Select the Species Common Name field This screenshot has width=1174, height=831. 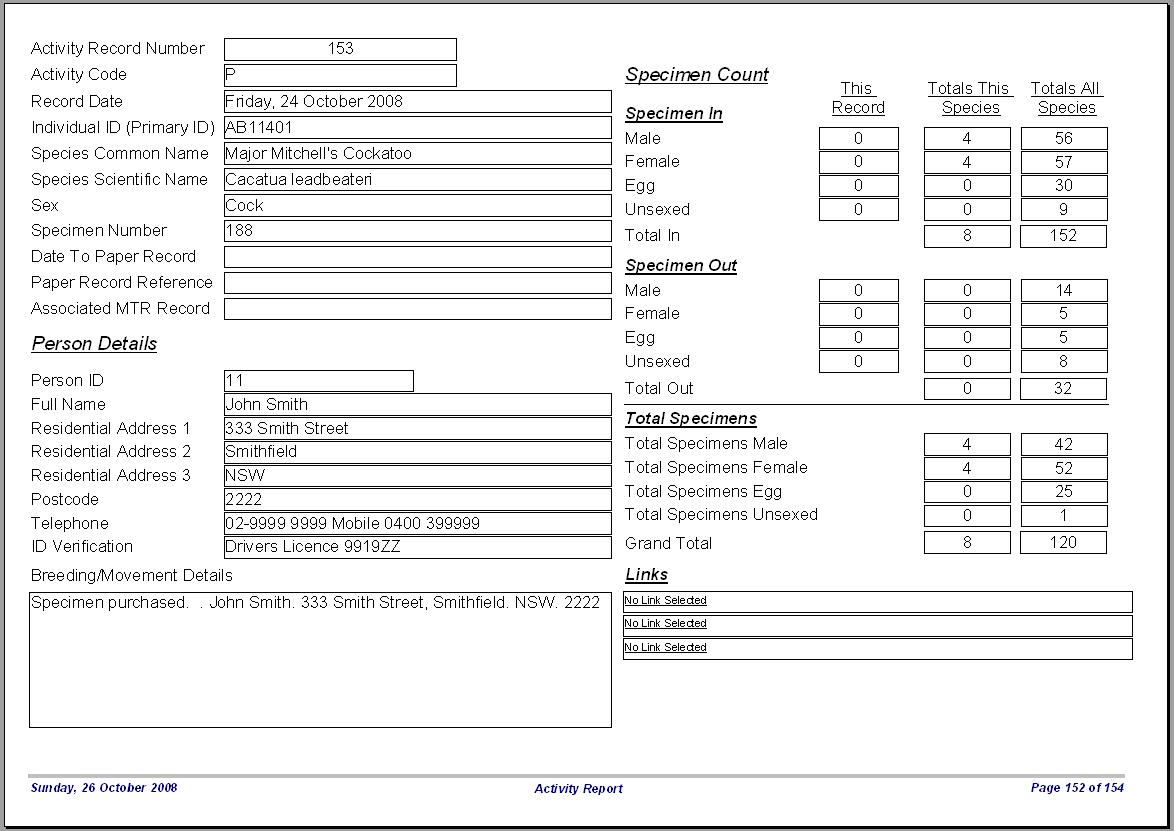pyautogui.click(x=418, y=153)
